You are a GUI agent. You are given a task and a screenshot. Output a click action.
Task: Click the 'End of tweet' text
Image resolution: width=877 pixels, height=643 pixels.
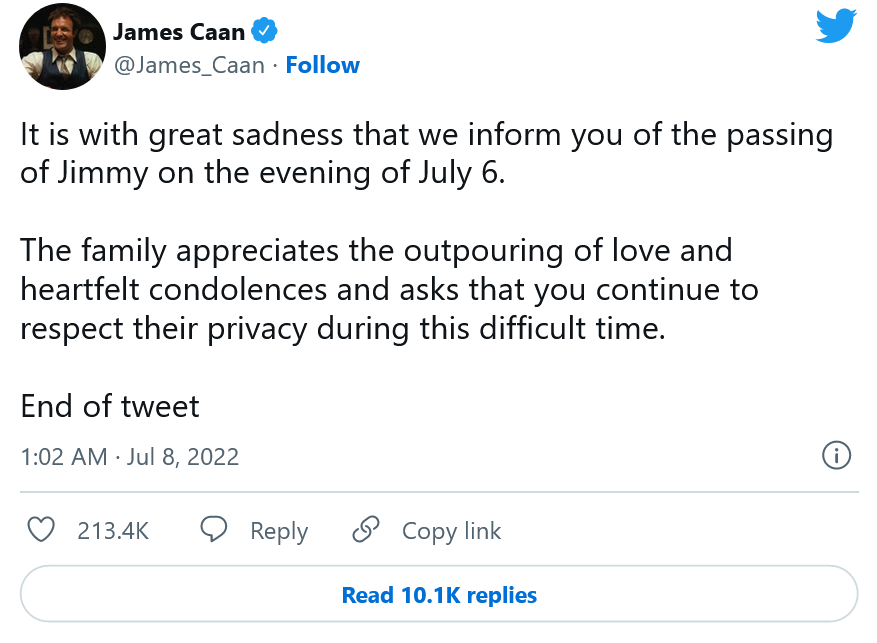click(x=110, y=406)
